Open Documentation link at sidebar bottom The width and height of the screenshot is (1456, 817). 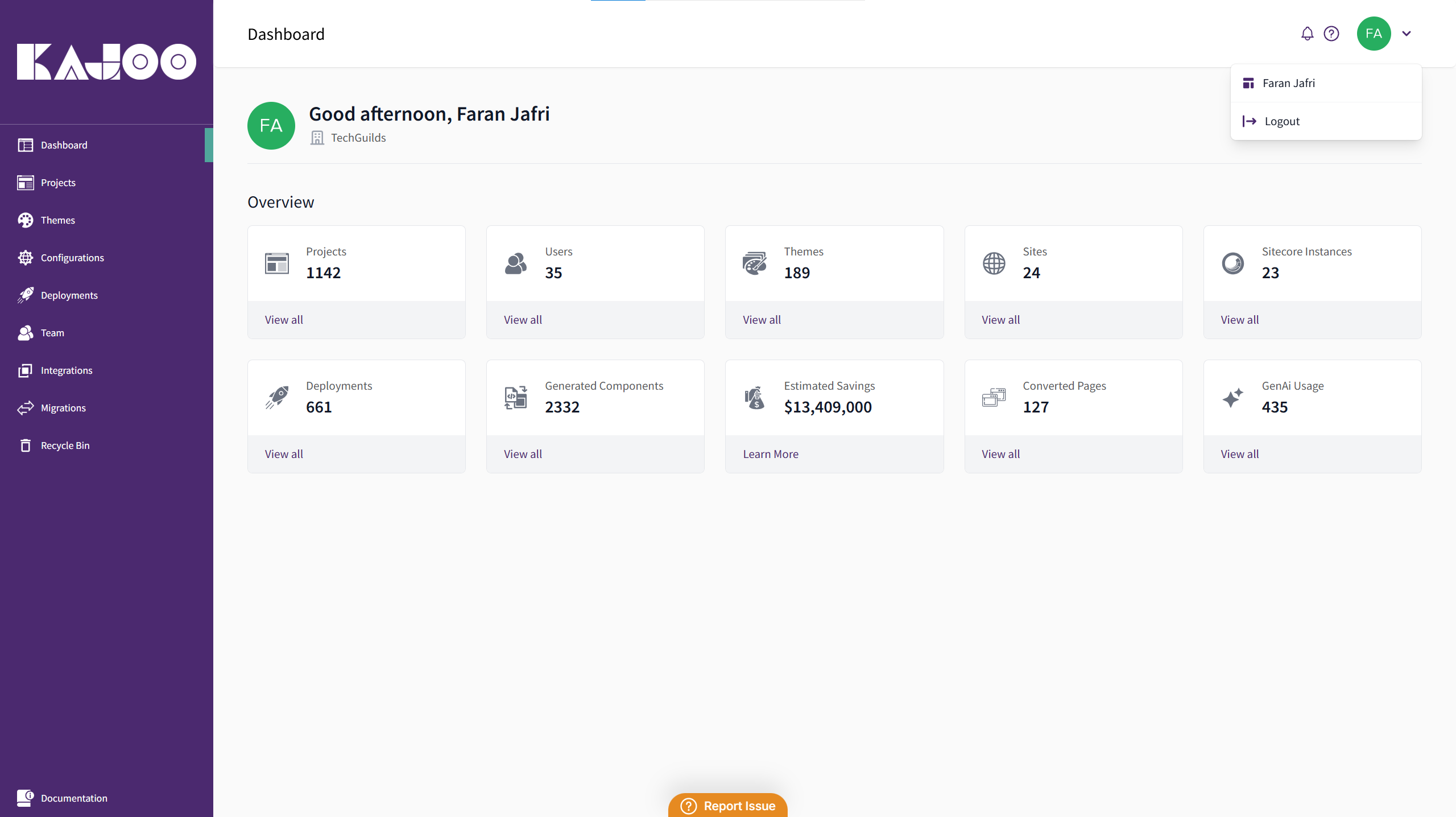tap(74, 798)
